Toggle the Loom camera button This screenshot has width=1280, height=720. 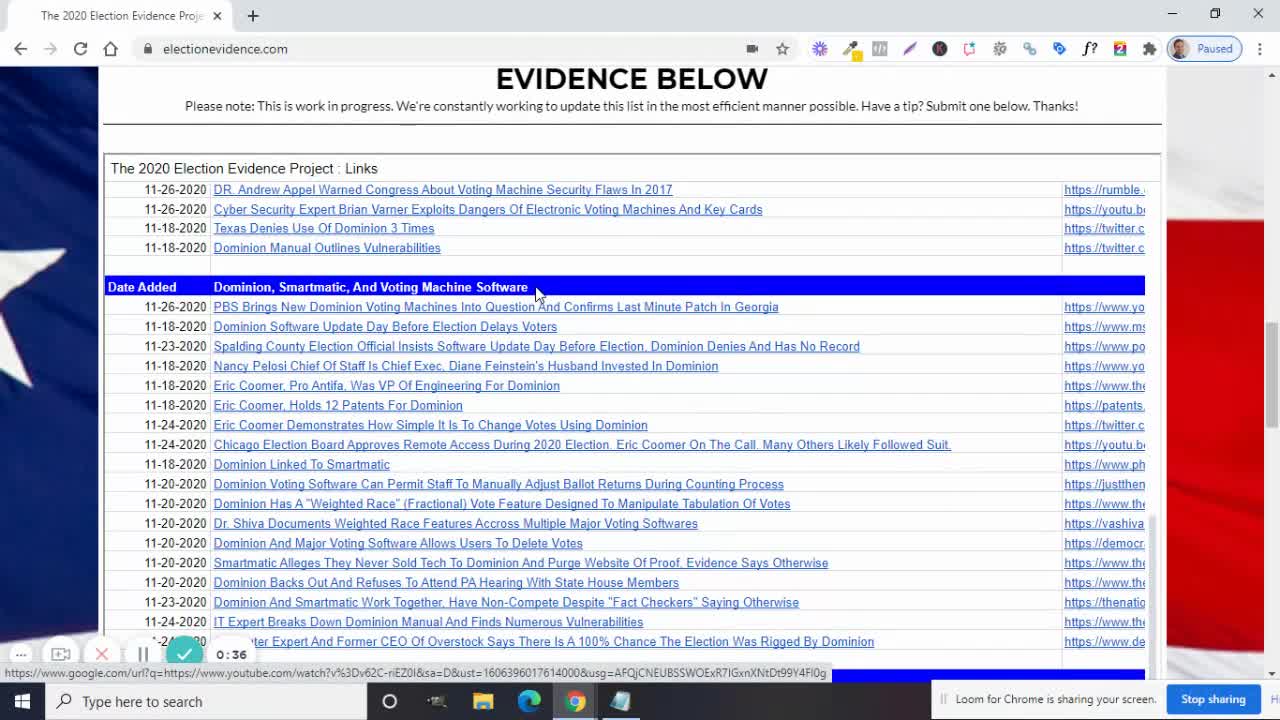pyautogui.click(x=61, y=654)
